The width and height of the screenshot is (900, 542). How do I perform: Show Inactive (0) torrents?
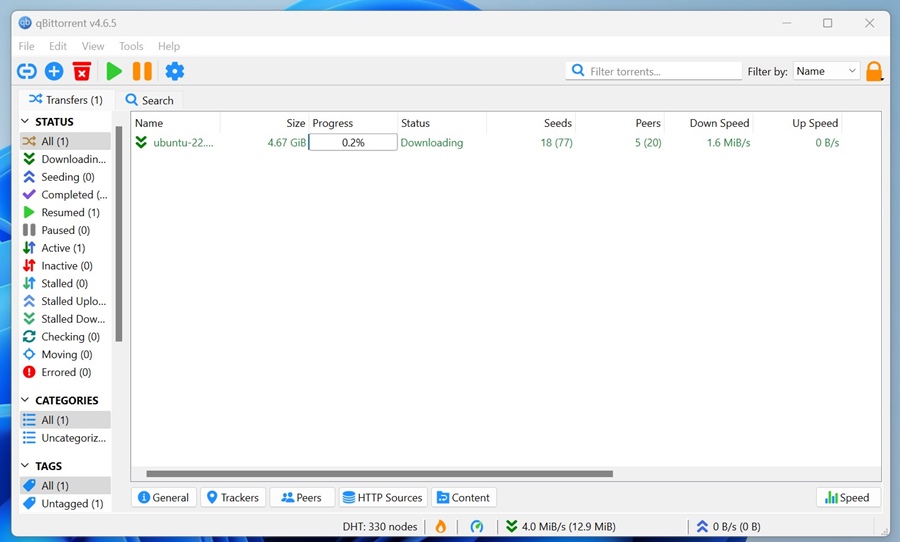[x=65, y=266]
